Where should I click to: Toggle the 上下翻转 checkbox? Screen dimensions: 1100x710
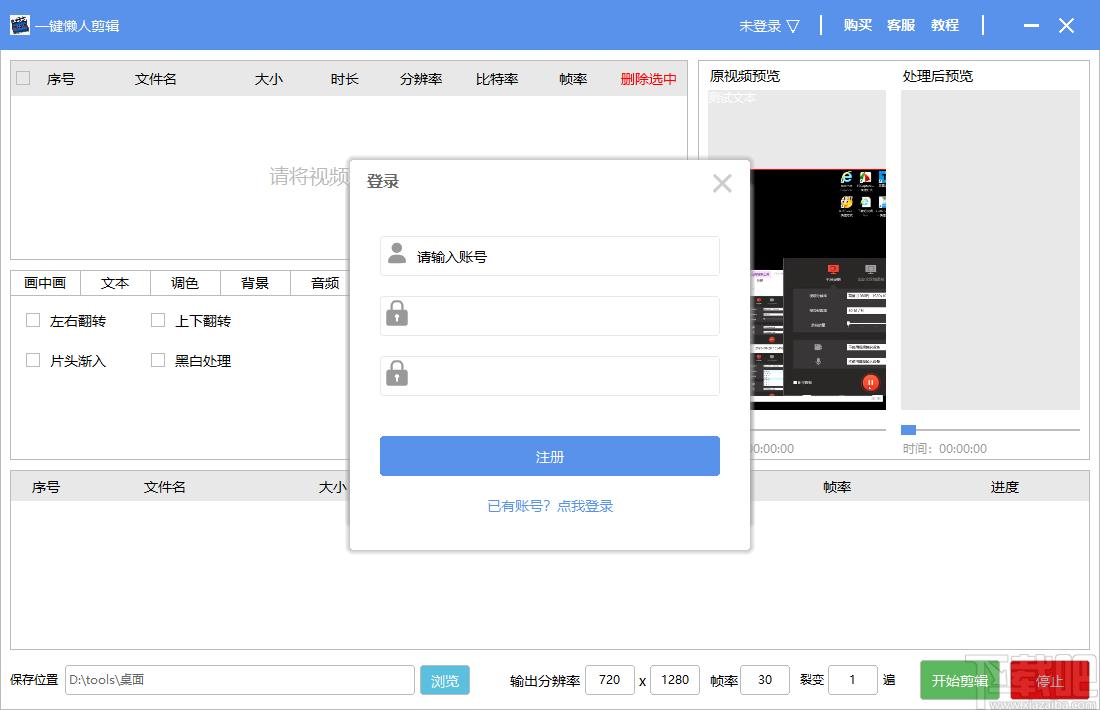point(158,320)
